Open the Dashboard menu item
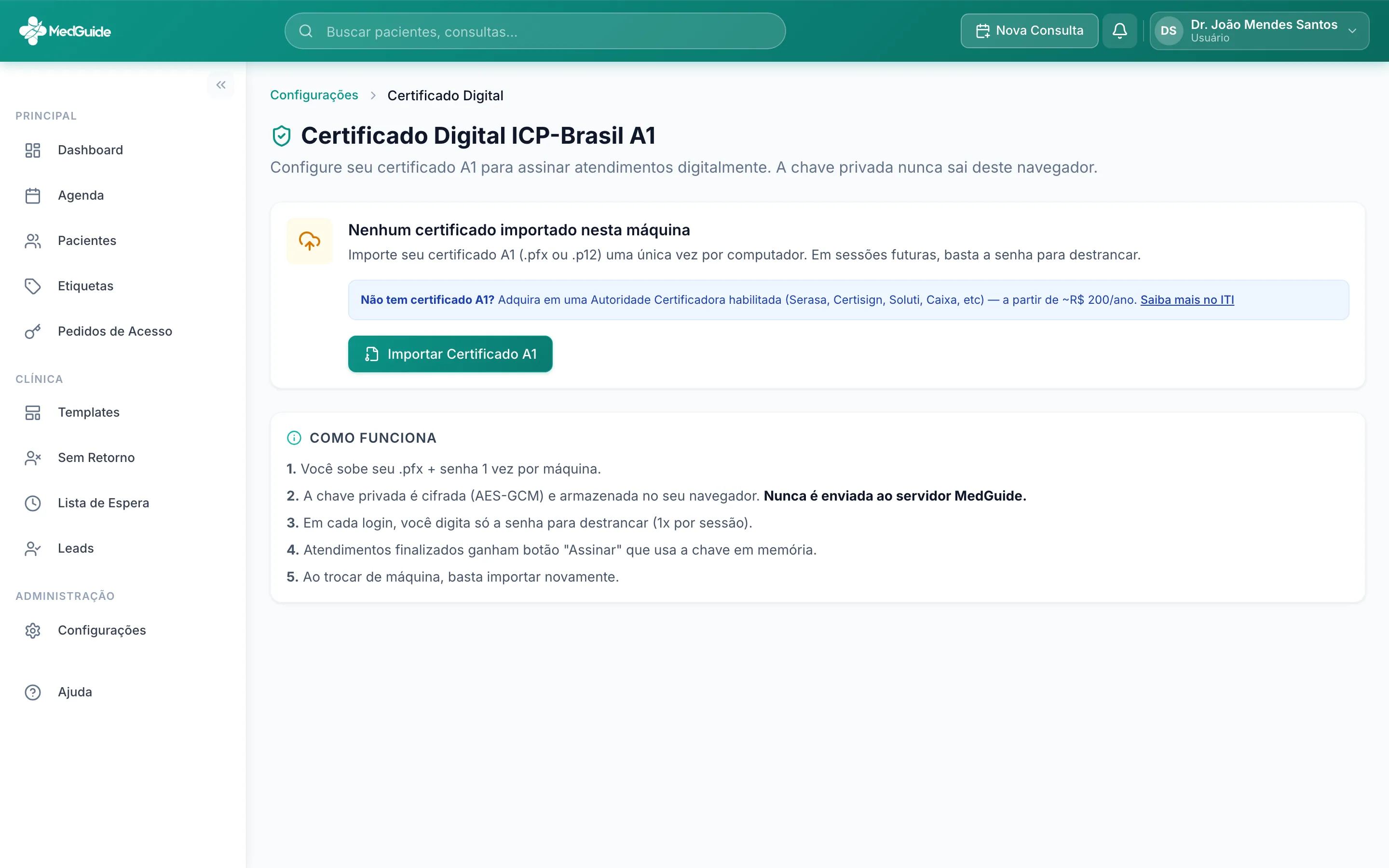This screenshot has height=868, width=1389. [x=123, y=150]
